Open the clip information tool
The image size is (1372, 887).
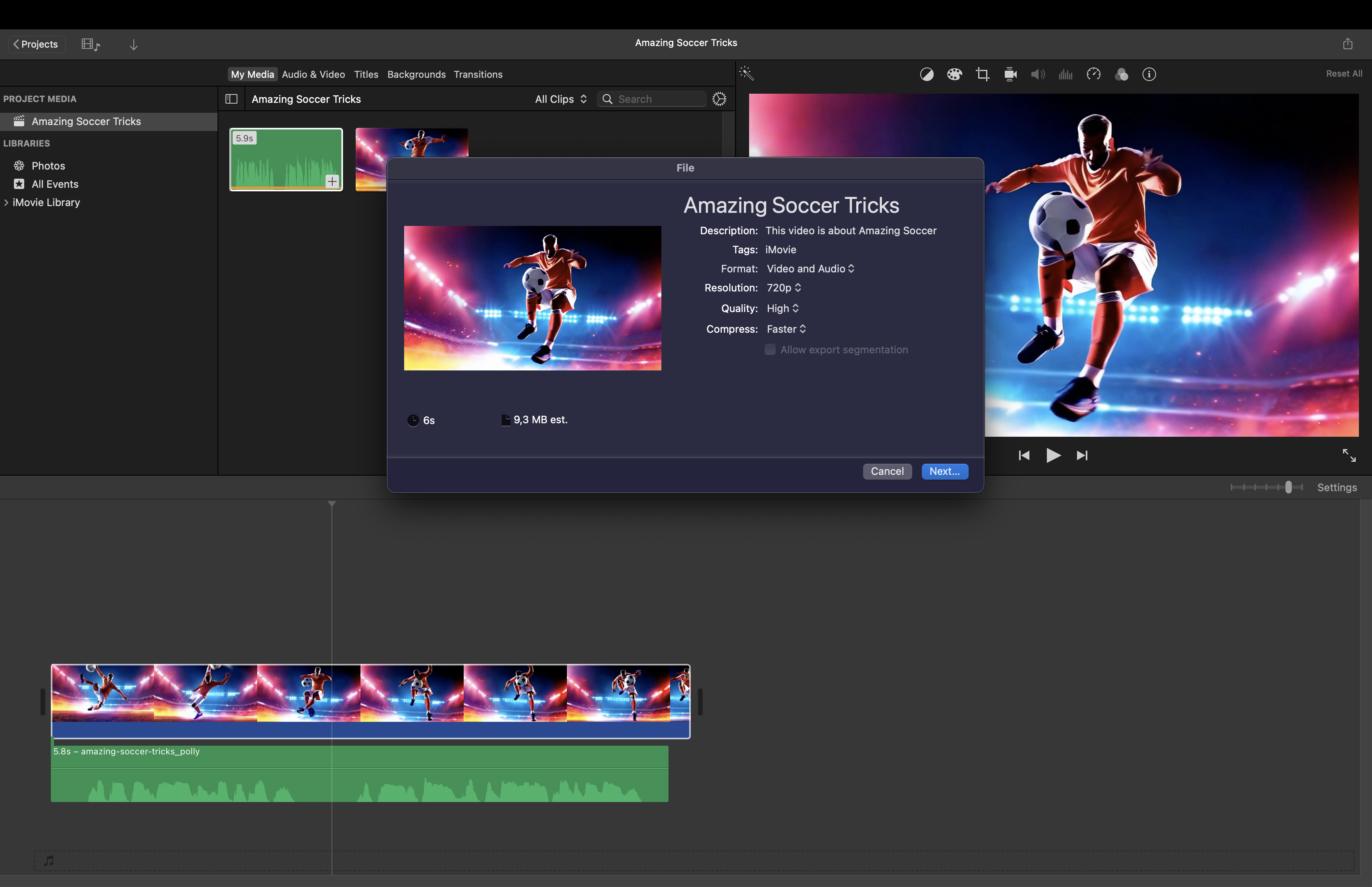click(x=1148, y=74)
